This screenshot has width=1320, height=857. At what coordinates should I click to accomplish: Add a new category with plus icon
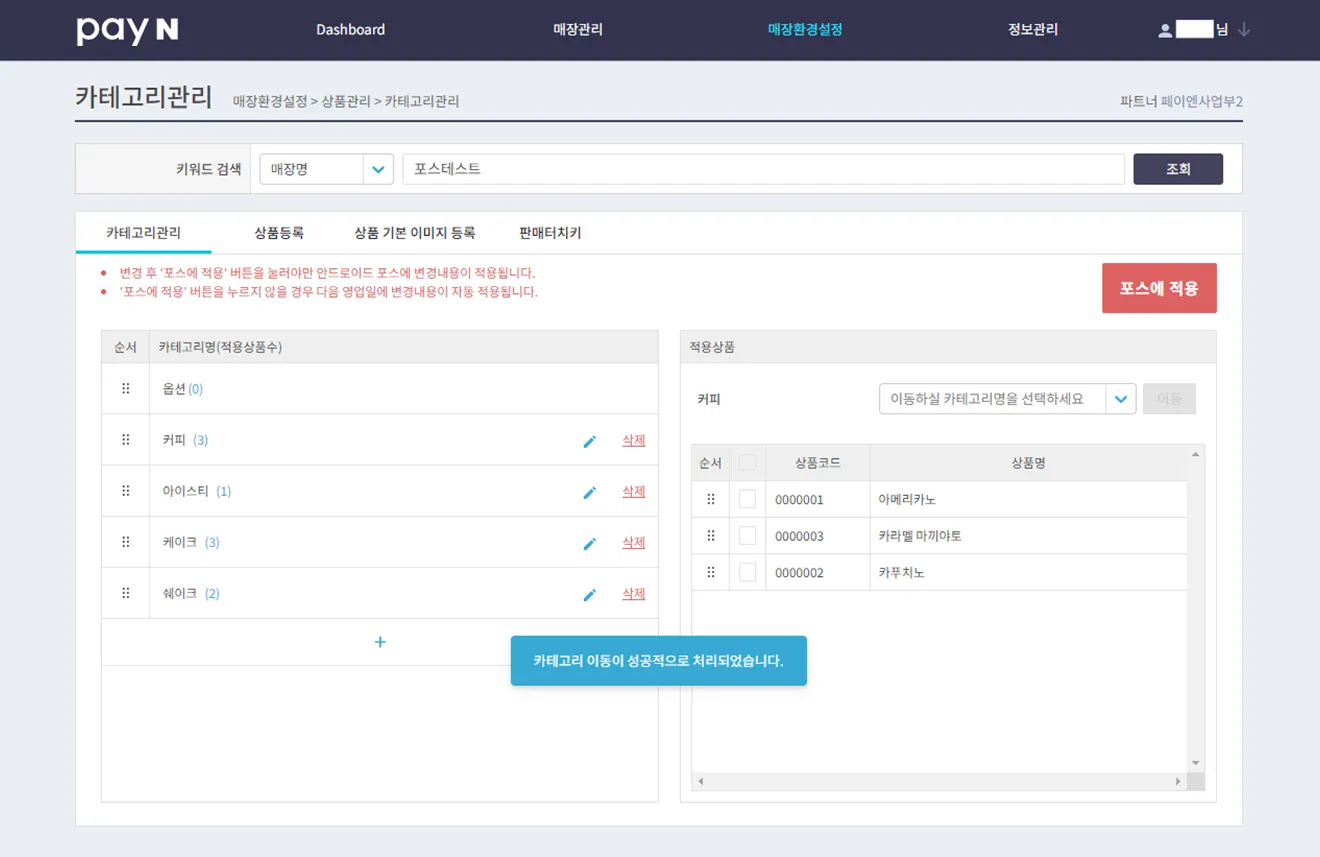click(x=380, y=642)
